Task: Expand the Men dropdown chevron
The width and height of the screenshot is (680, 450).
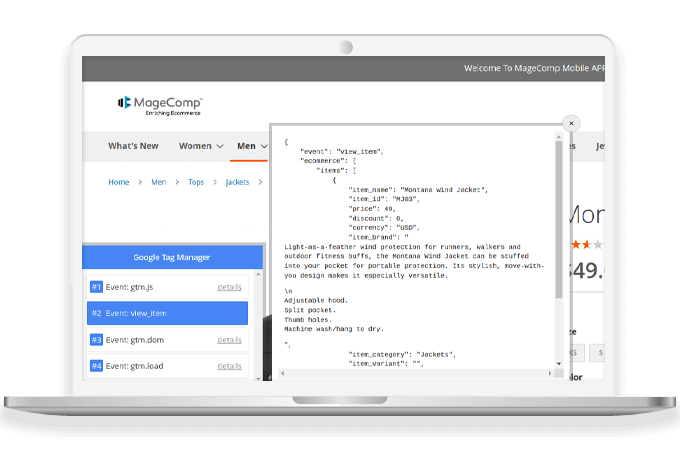Action: 264,147
